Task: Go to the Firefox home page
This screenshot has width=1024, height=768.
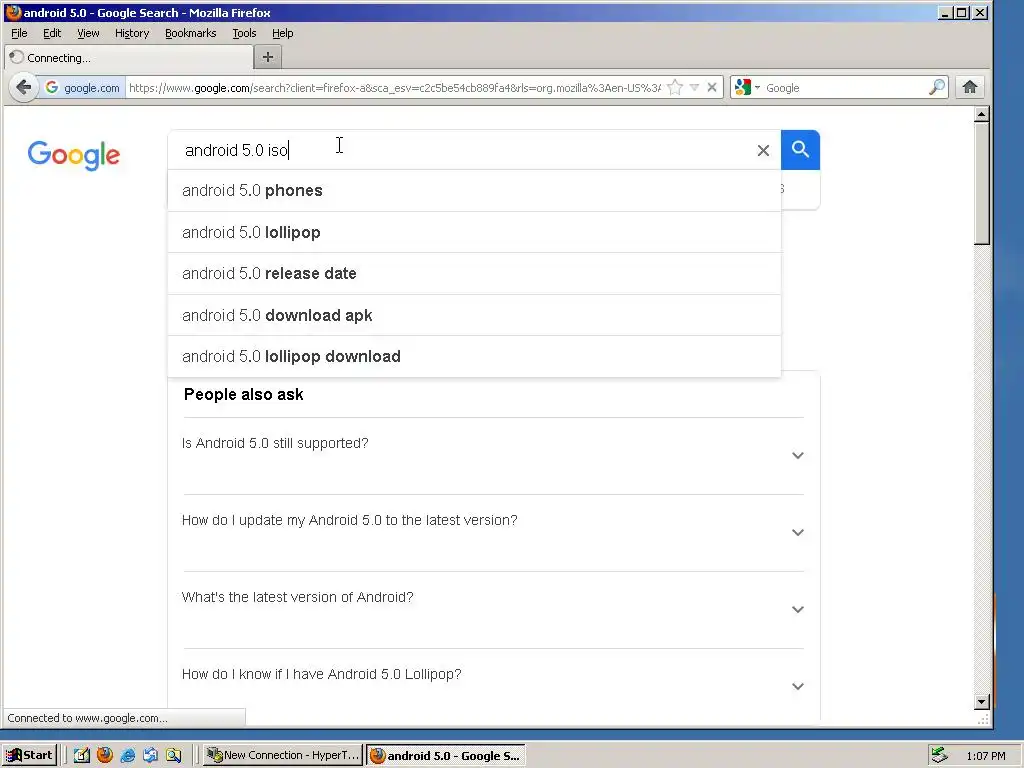Action: (x=970, y=87)
